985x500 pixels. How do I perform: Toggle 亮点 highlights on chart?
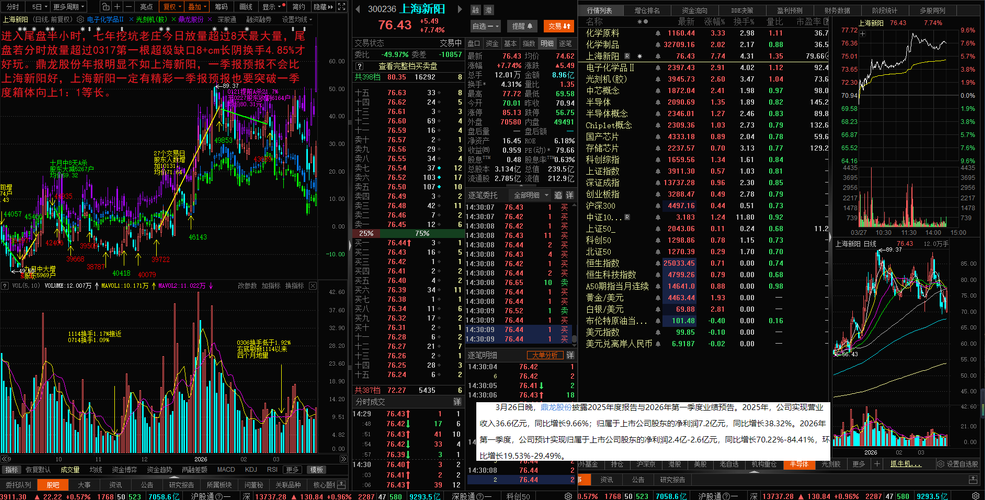pyautogui.click(x=146, y=7)
